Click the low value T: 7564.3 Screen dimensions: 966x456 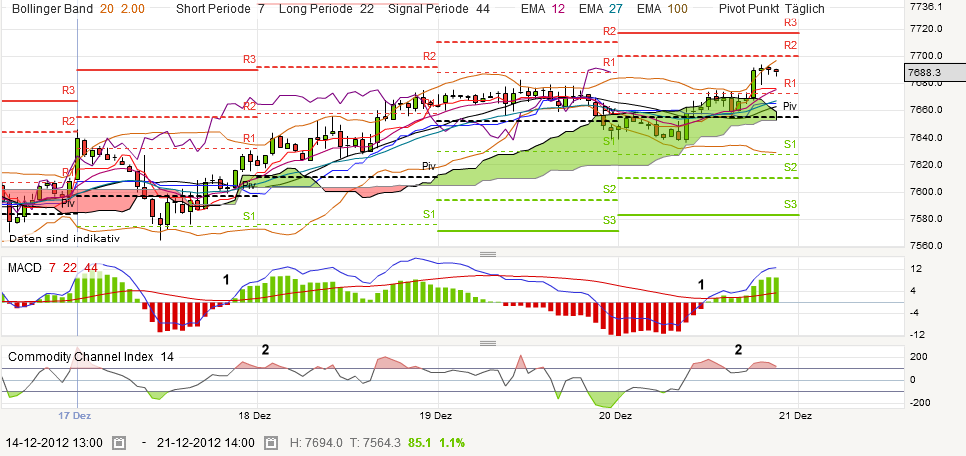[377, 442]
